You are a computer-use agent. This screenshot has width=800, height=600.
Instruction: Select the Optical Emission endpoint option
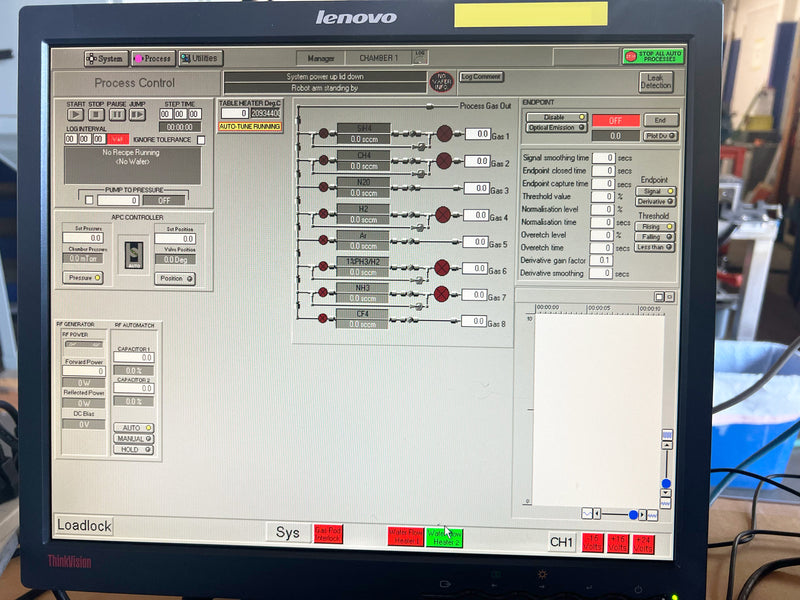tap(557, 128)
